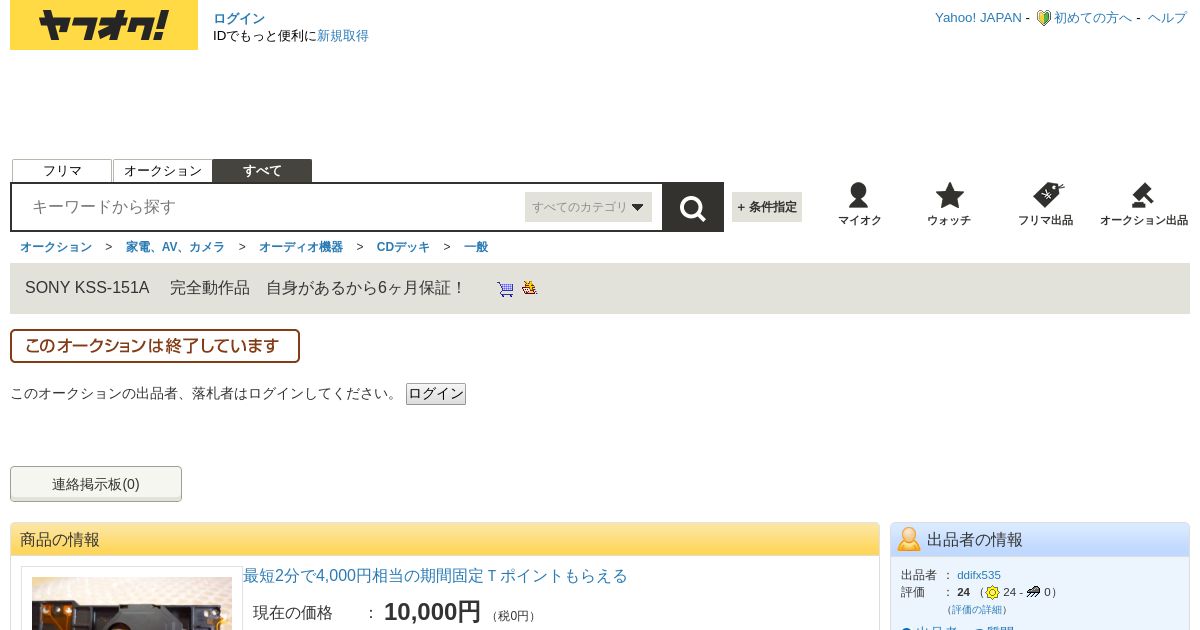Viewport: 1200px width, 630px height.
Task: Switch to the フリマ search tab
Action: coord(62,171)
